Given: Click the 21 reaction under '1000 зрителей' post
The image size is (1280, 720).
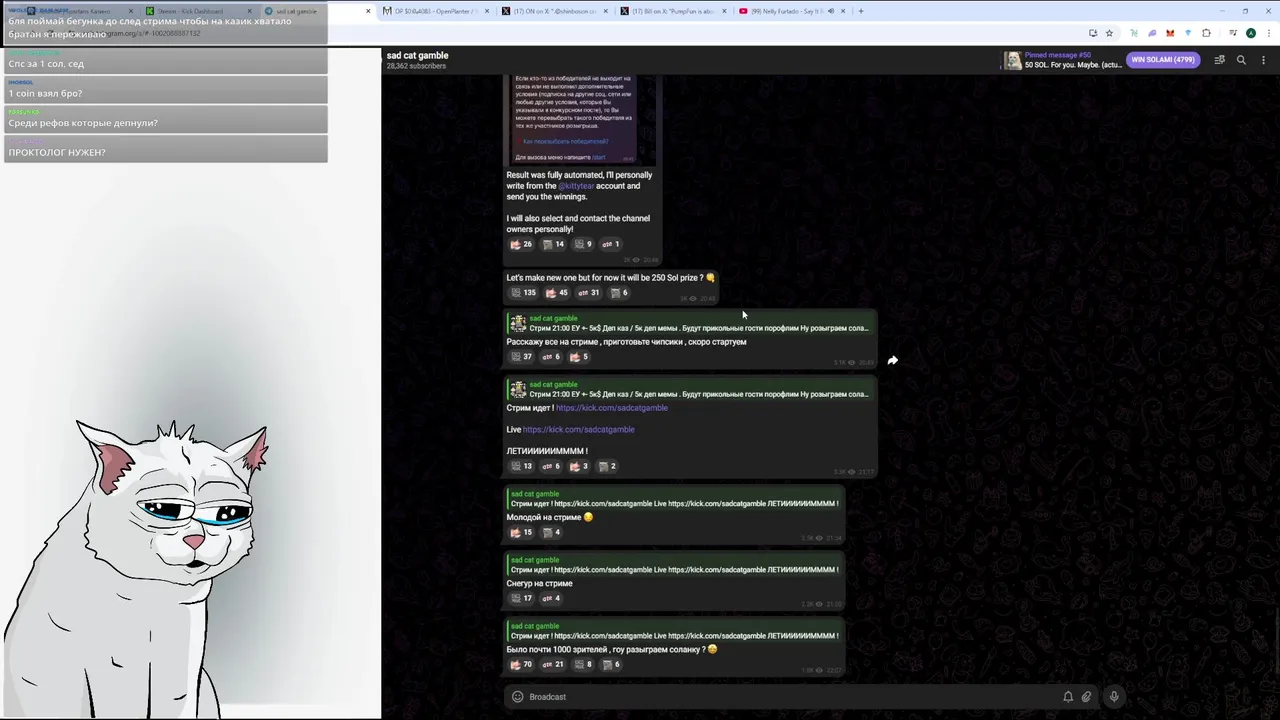Looking at the screenshot, I should [x=553, y=664].
